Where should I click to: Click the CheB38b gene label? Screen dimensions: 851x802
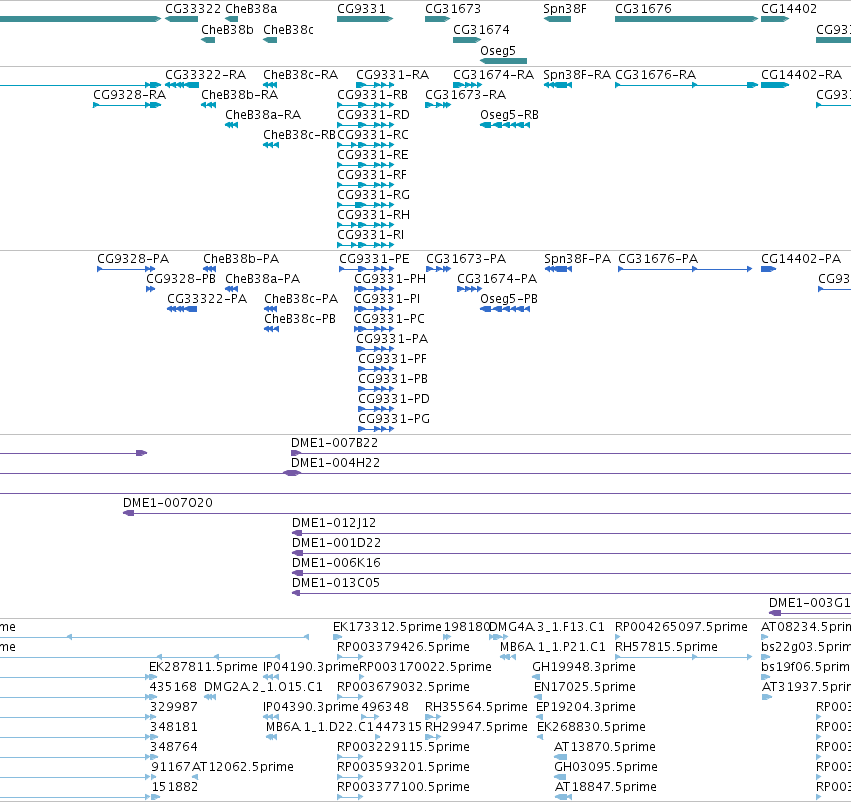[227, 30]
